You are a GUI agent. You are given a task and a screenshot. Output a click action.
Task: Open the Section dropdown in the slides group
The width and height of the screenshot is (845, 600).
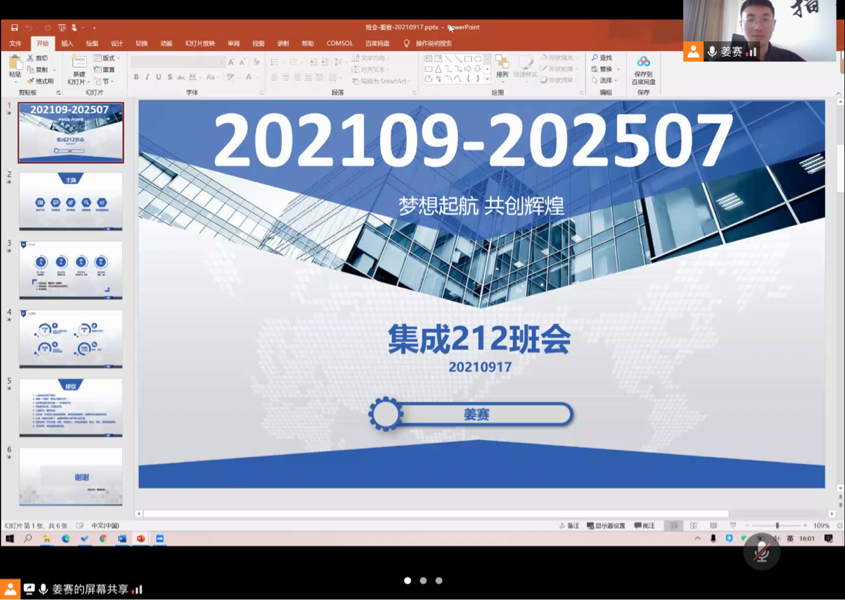point(107,81)
